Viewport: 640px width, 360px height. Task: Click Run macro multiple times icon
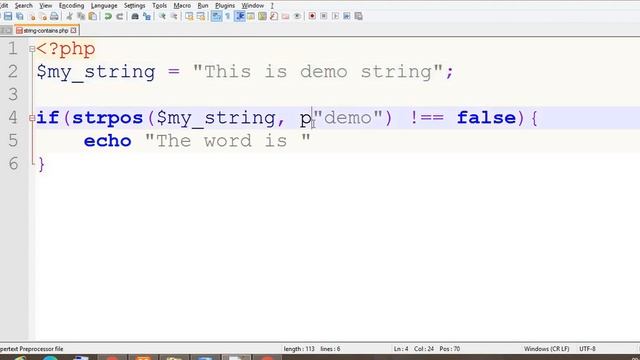[347, 16]
